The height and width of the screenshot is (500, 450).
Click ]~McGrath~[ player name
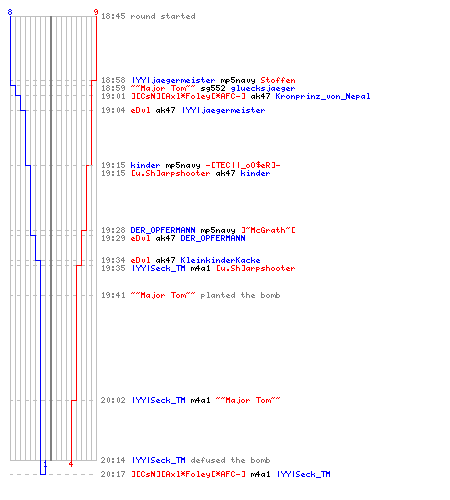268,230
